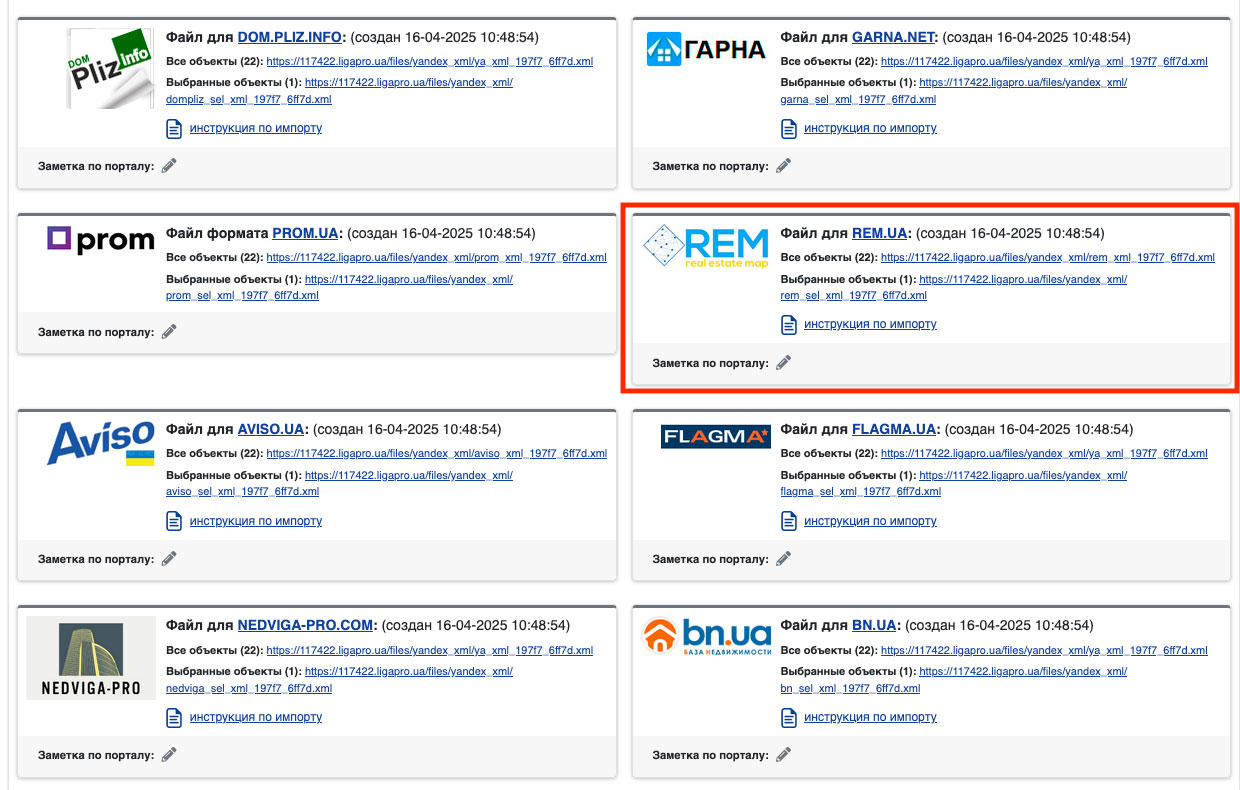1240x790 pixels.
Task: Open import instructions link for FLAGMA.UA
Action: coord(870,521)
